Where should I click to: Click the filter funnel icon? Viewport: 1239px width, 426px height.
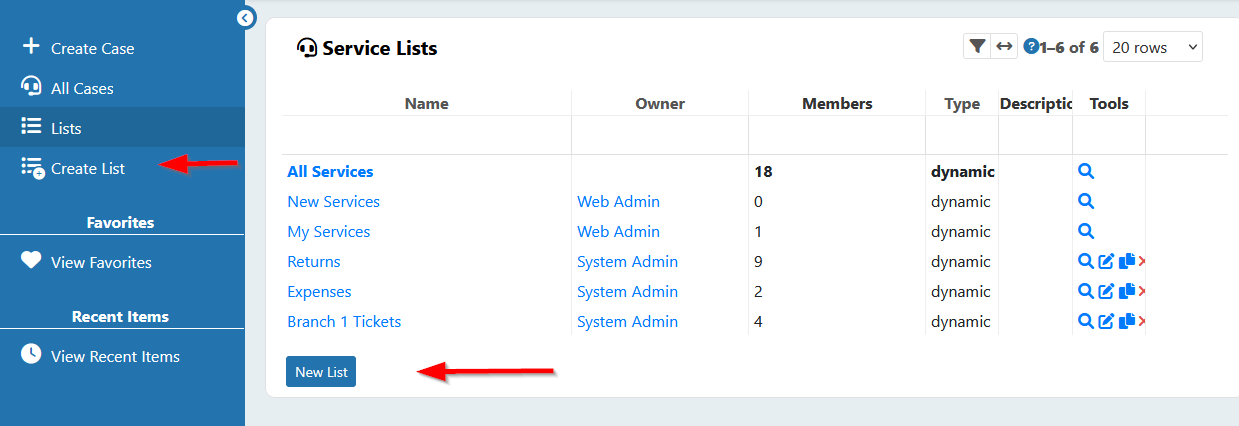click(977, 46)
